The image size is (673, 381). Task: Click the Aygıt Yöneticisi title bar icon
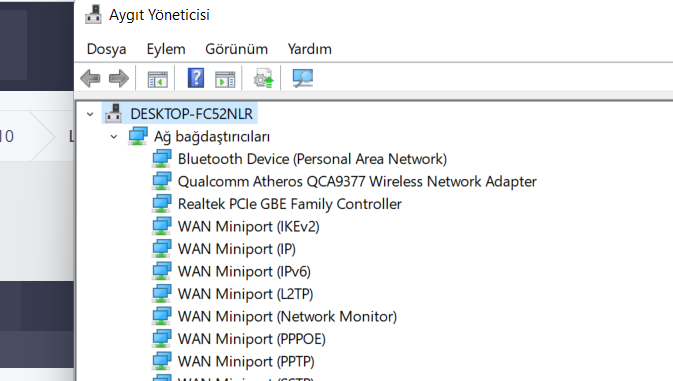pyautogui.click(x=94, y=15)
